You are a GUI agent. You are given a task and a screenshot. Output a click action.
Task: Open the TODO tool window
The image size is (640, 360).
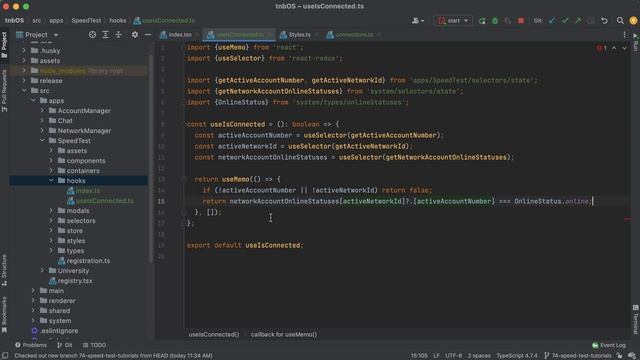pyautogui.click(x=94, y=345)
